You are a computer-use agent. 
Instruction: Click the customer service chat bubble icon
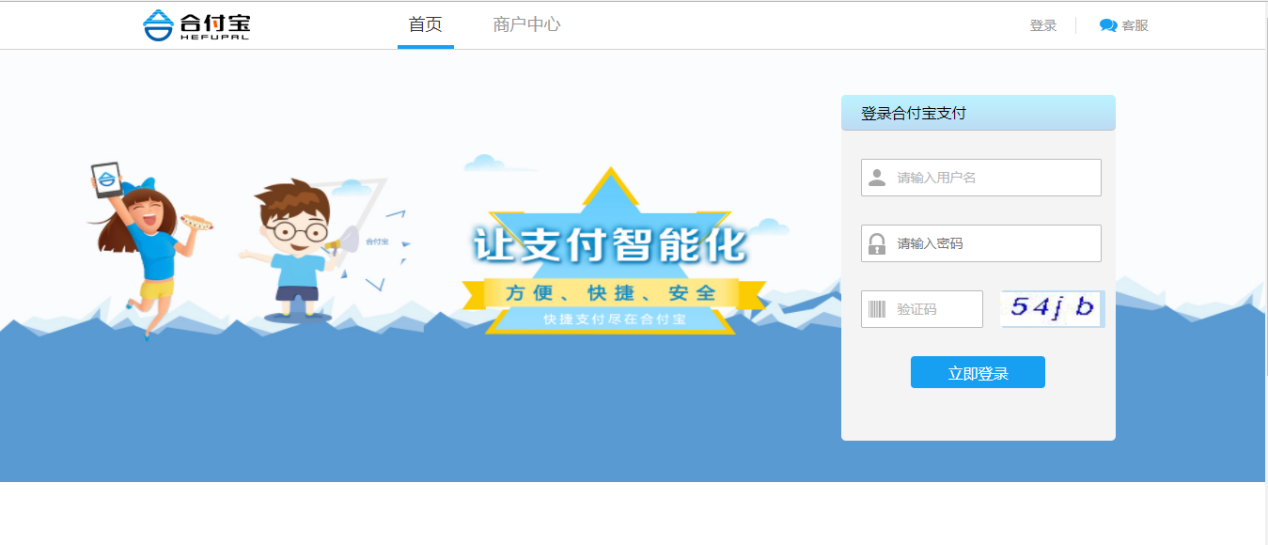click(1108, 26)
